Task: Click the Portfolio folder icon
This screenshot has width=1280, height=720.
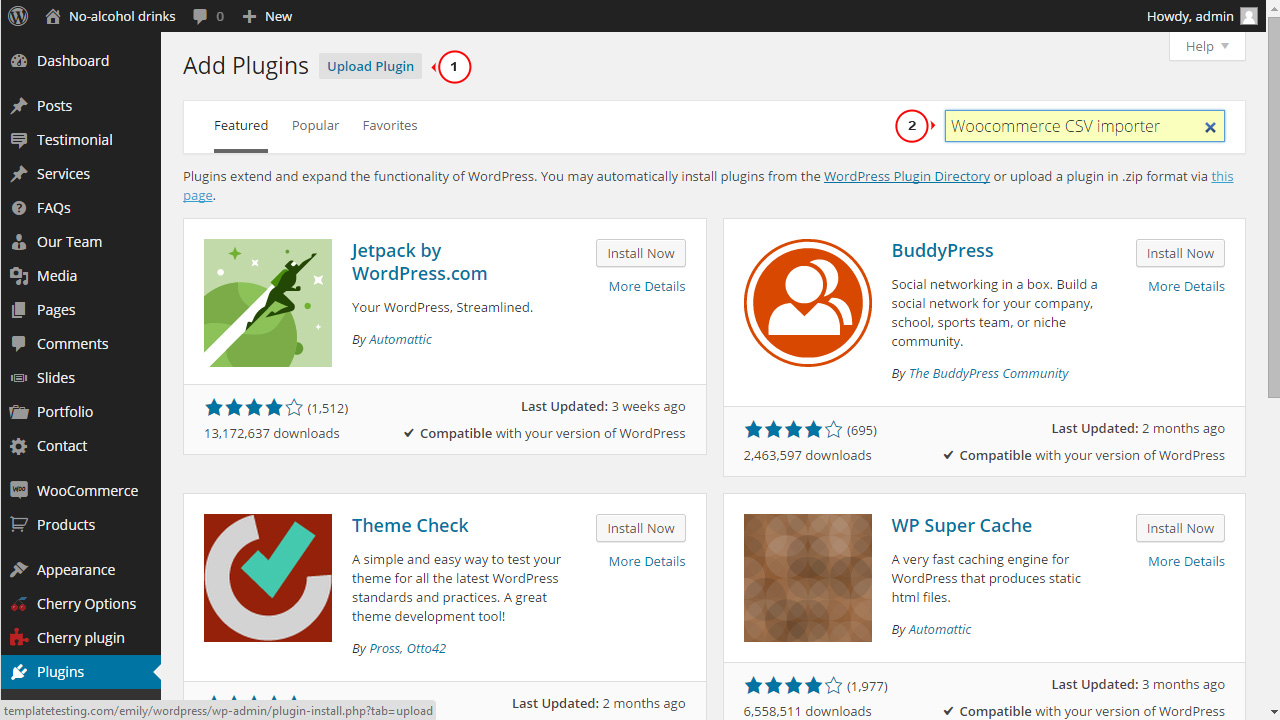Action: 19,412
